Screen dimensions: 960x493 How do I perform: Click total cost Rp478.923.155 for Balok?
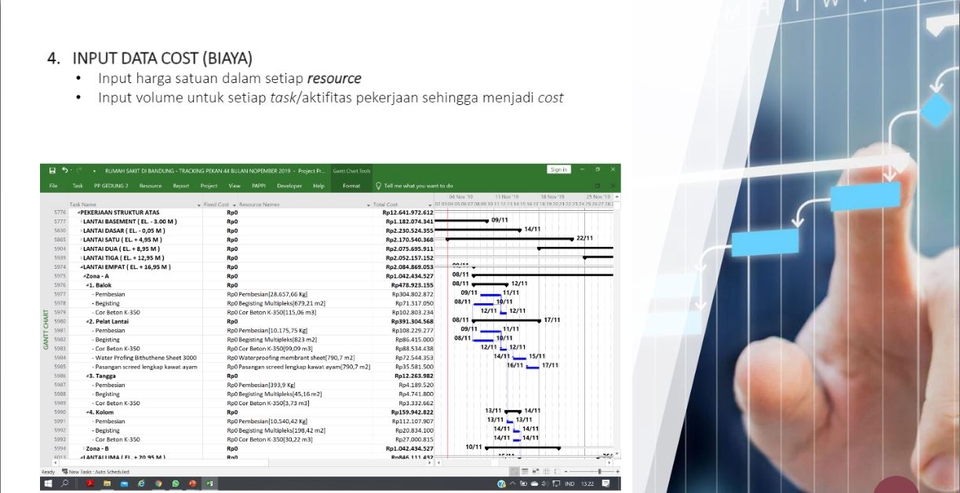tap(411, 285)
